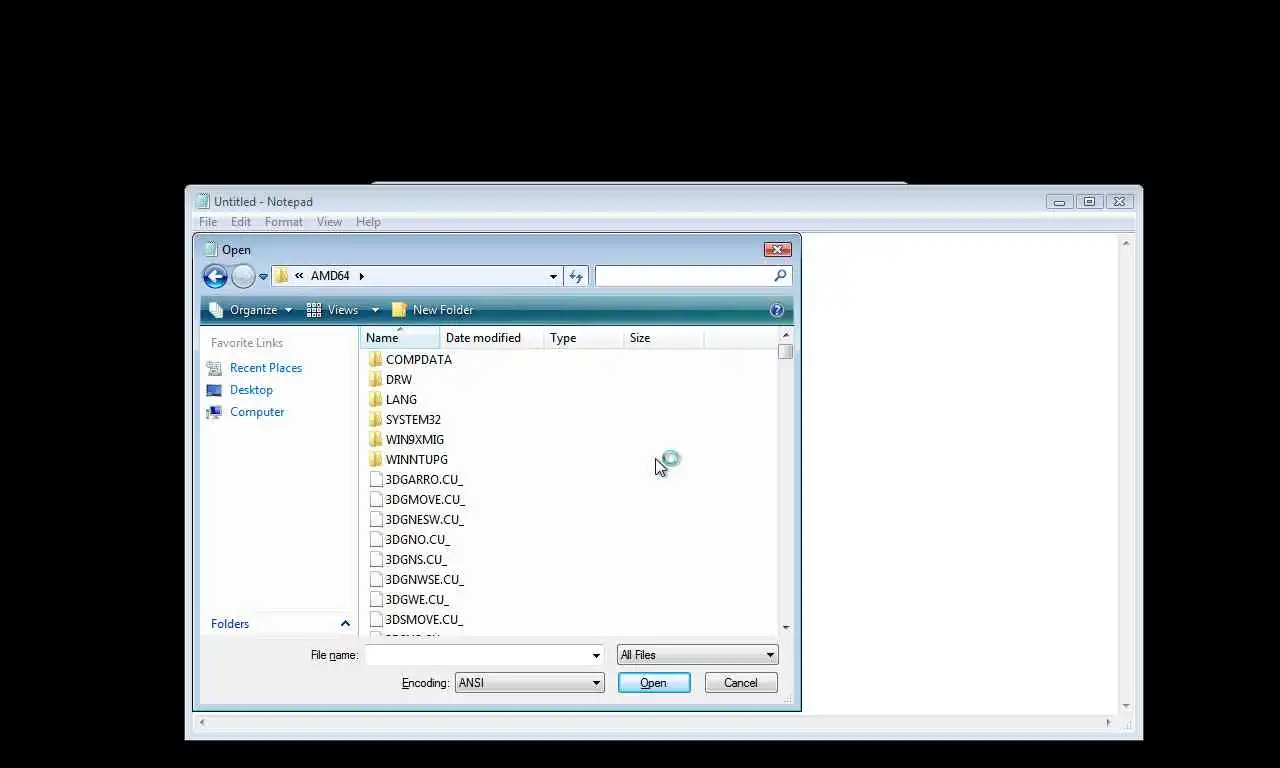This screenshot has height=768, width=1280.
Task: Sort by Type column header
Action: coord(584,338)
